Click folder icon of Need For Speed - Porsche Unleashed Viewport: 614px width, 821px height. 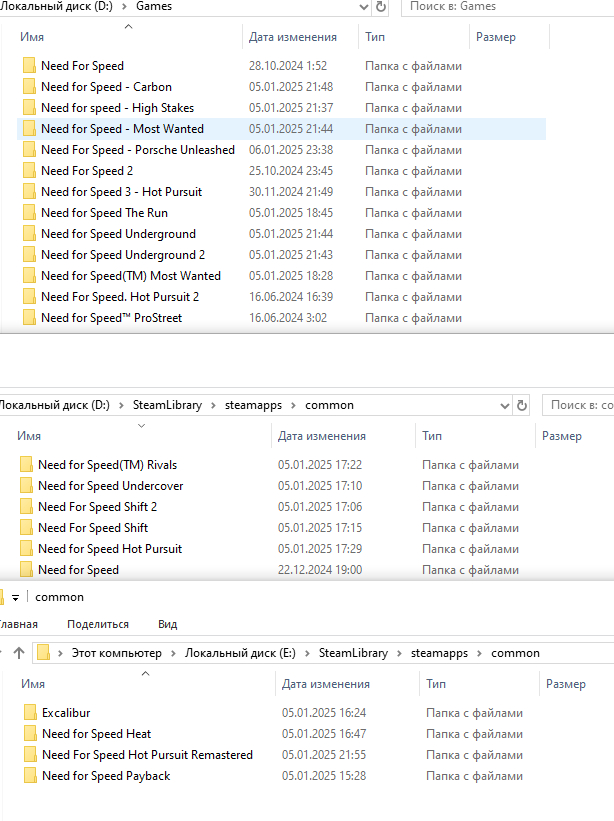click(x=29, y=149)
